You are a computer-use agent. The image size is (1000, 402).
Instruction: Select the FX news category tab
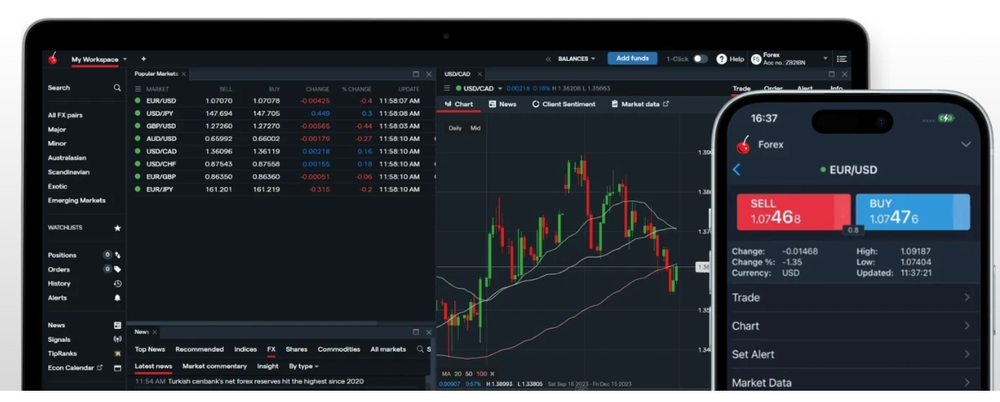tap(271, 349)
